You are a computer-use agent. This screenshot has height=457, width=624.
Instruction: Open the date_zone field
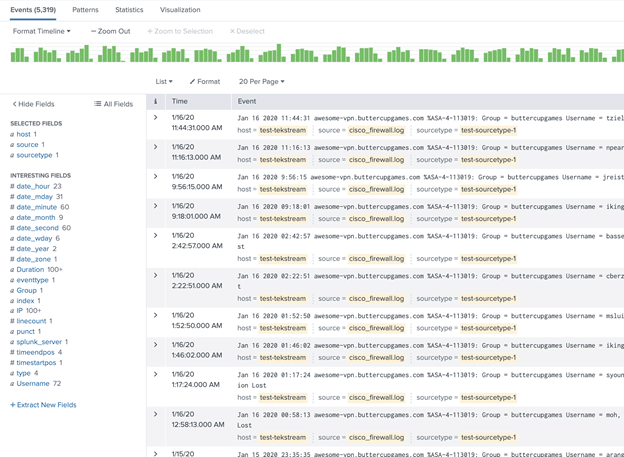(33, 259)
